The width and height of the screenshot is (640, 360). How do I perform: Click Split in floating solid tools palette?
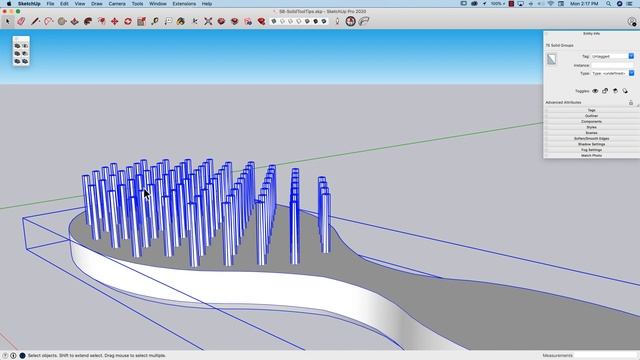25,61
